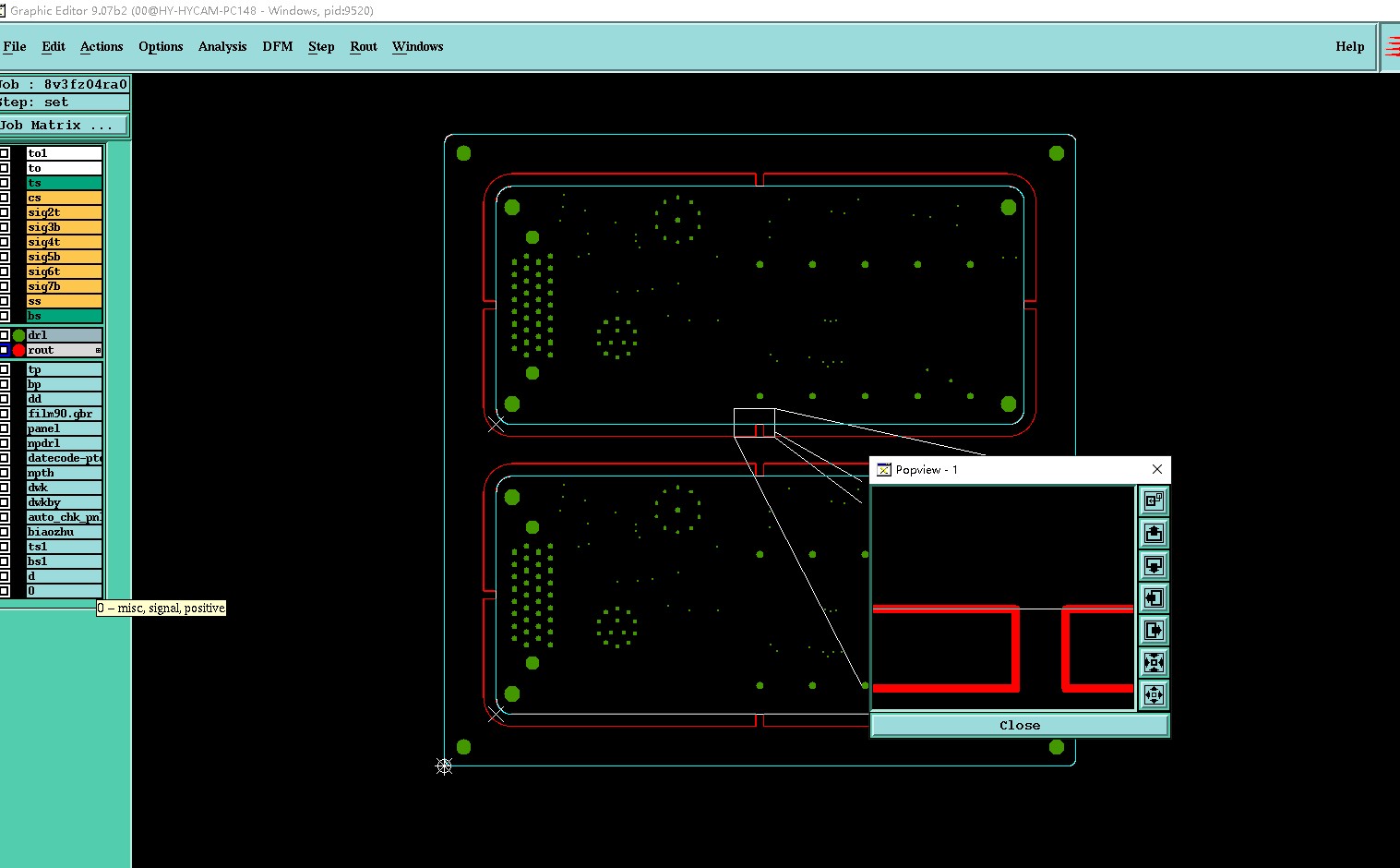Open the Rout menu
Viewport: 1400px width, 868px height.
[x=364, y=46]
